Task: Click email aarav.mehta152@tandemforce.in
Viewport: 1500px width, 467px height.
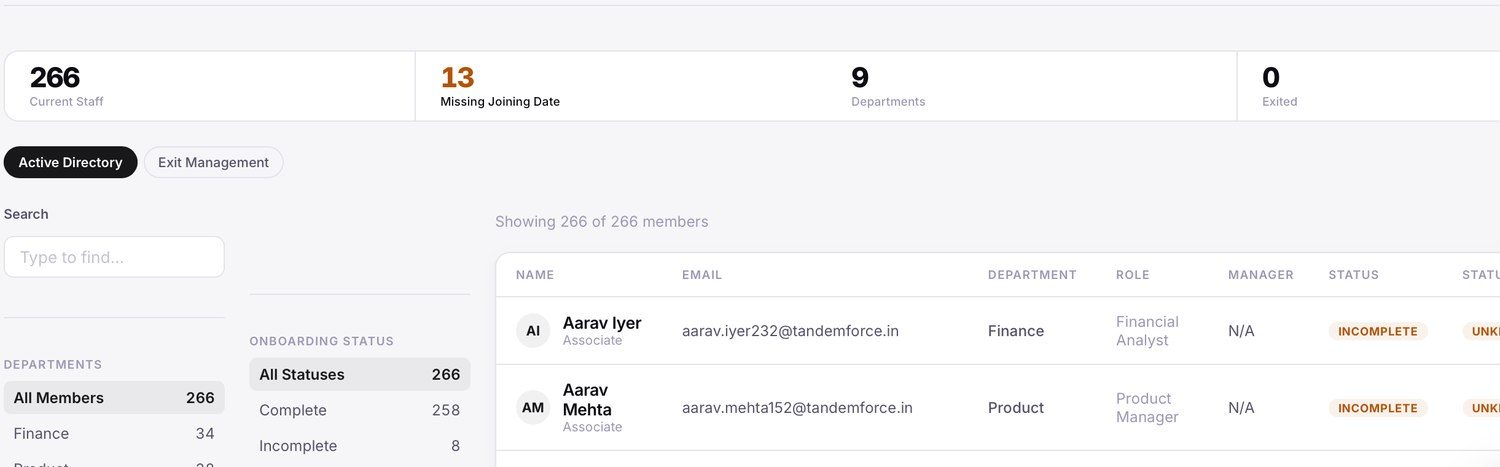Action: click(797, 408)
